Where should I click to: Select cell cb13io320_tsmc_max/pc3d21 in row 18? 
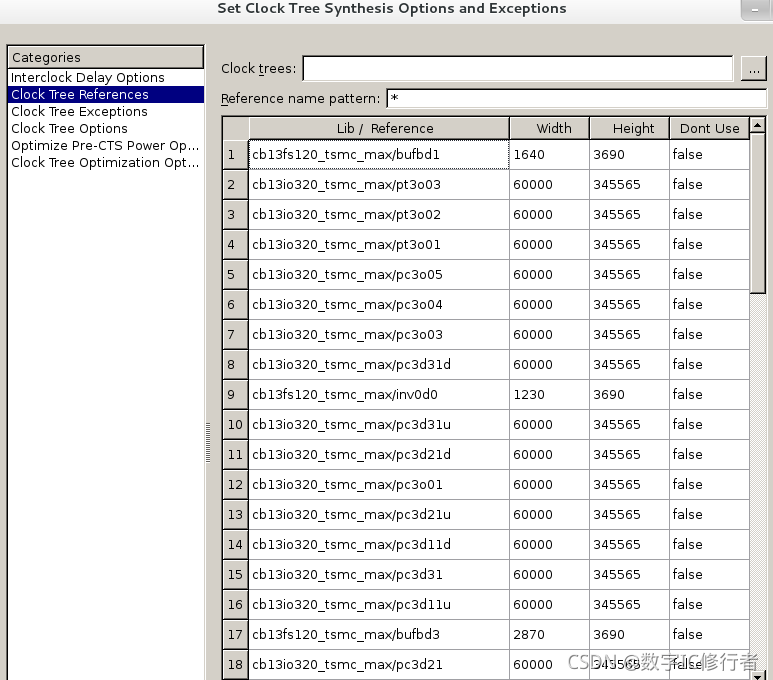point(379,664)
